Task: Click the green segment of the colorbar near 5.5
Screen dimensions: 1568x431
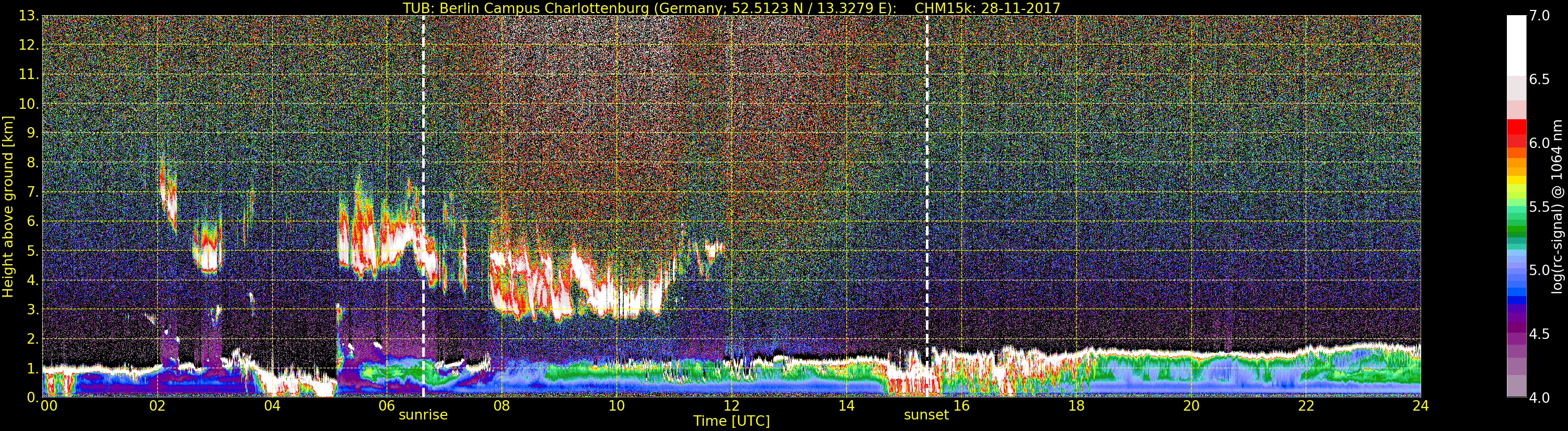Action: (x=1516, y=210)
